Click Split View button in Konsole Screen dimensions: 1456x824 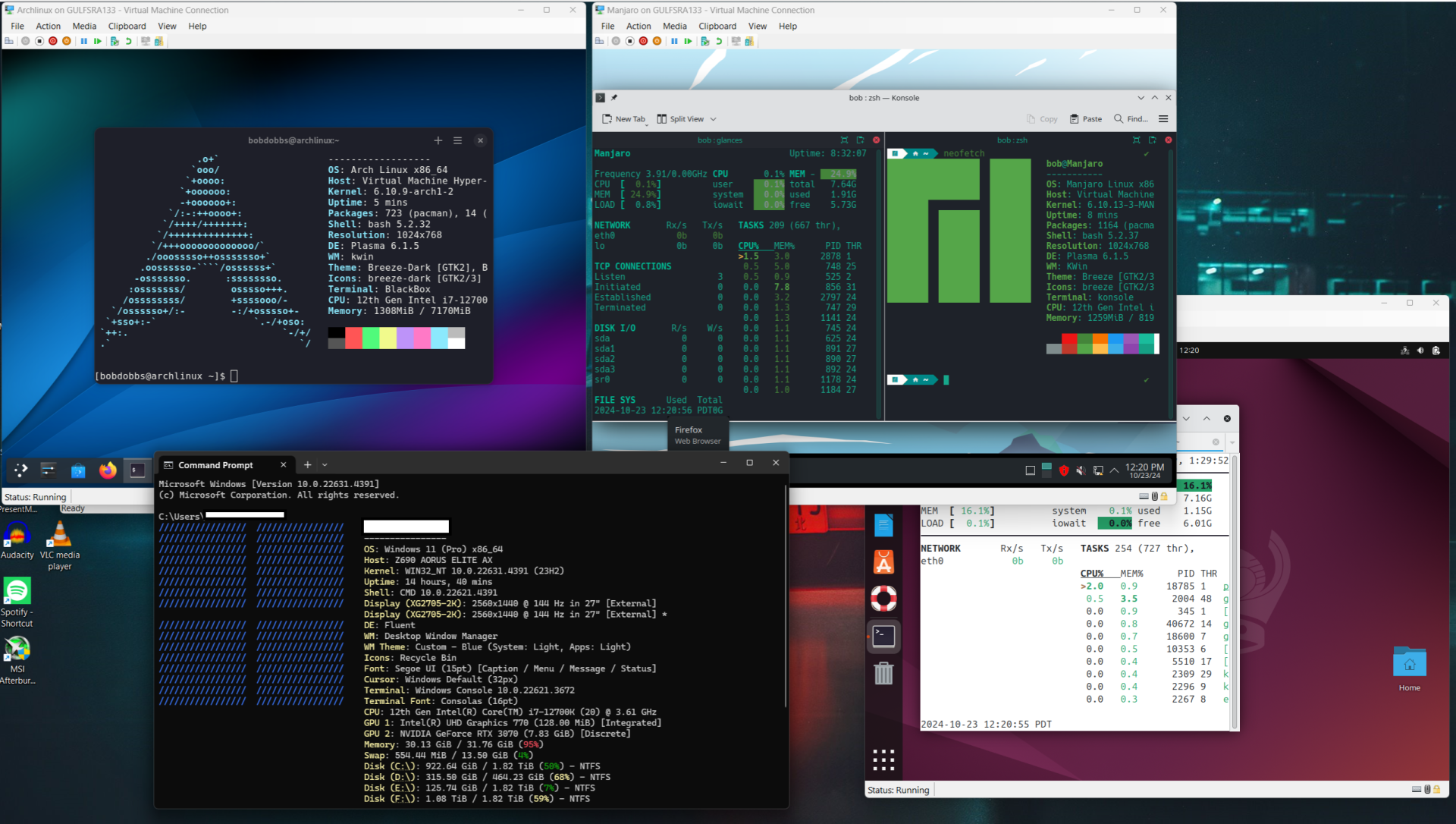pyautogui.click(x=680, y=119)
